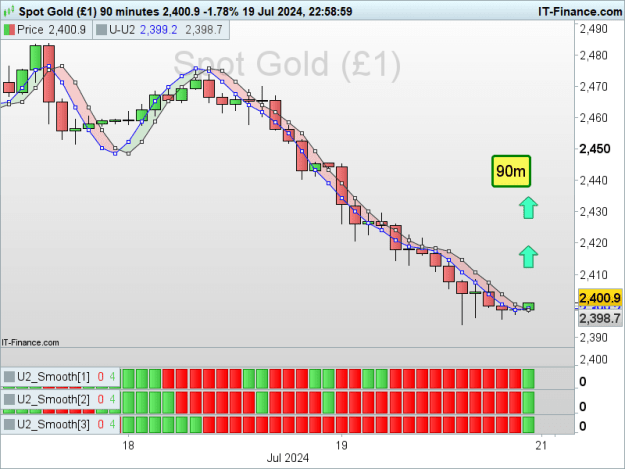Screen dimensions: 625x469
Task: Click the 2,480 price axis label
Action: click(x=594, y=55)
